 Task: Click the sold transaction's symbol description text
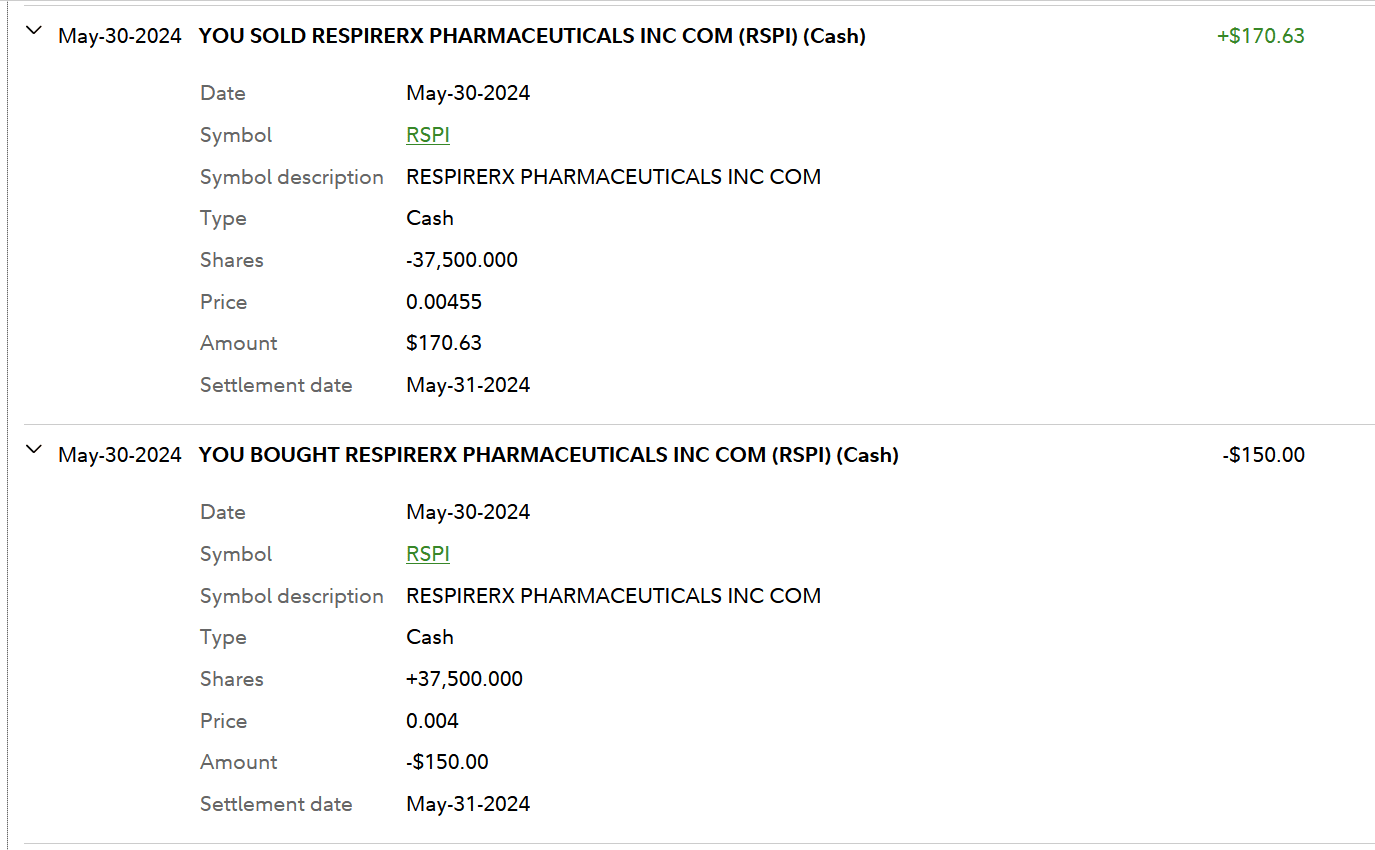pyautogui.click(x=613, y=177)
